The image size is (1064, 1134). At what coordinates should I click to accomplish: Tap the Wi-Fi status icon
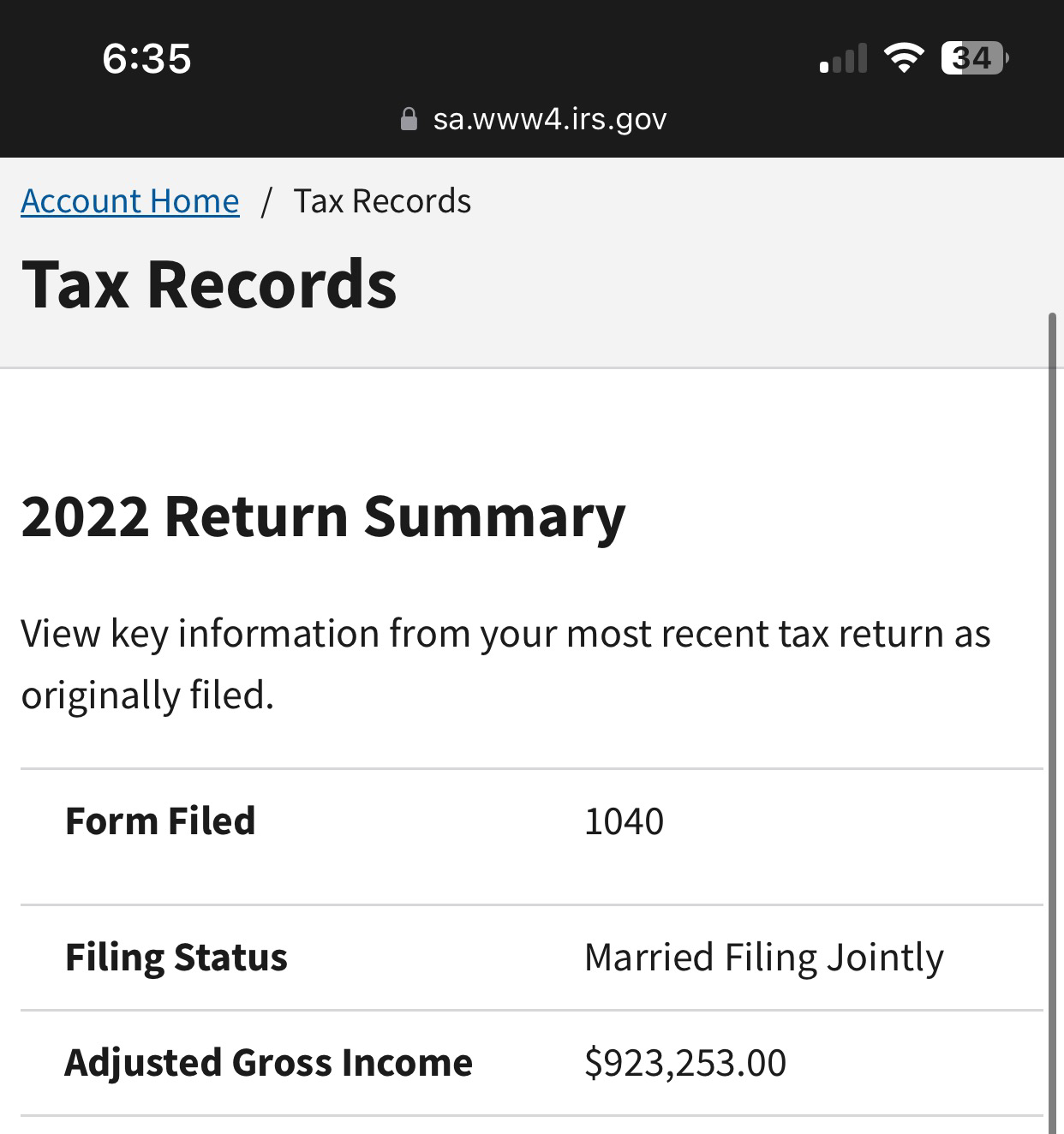(903, 58)
